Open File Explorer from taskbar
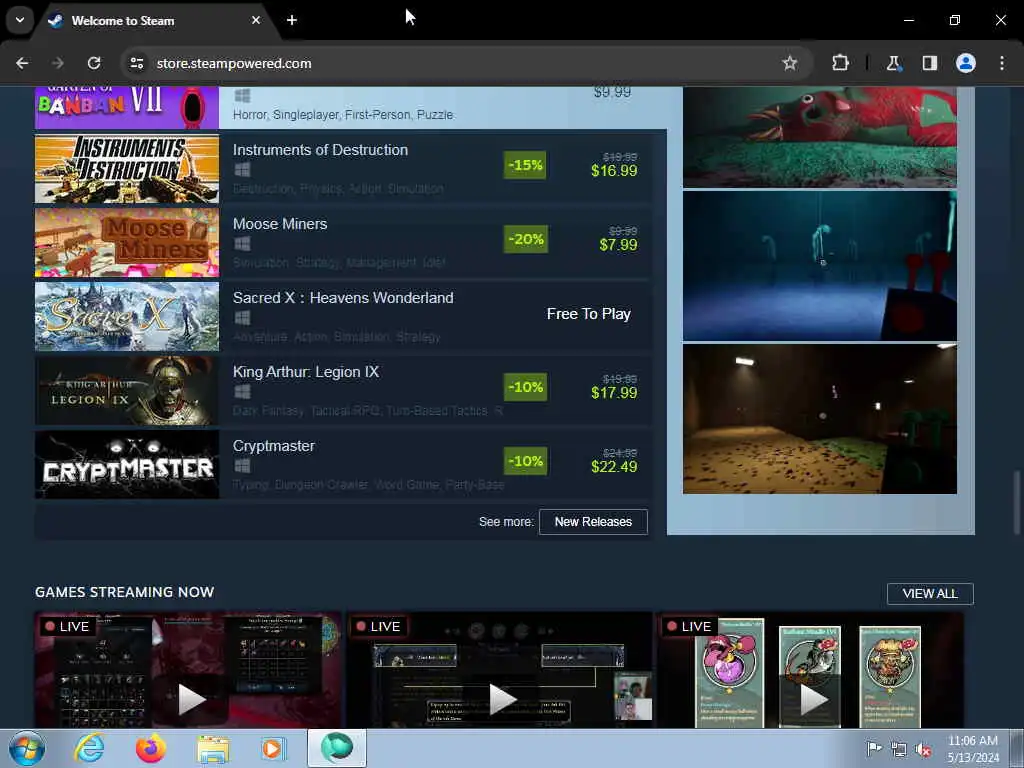This screenshot has height=768, width=1024. (213, 749)
